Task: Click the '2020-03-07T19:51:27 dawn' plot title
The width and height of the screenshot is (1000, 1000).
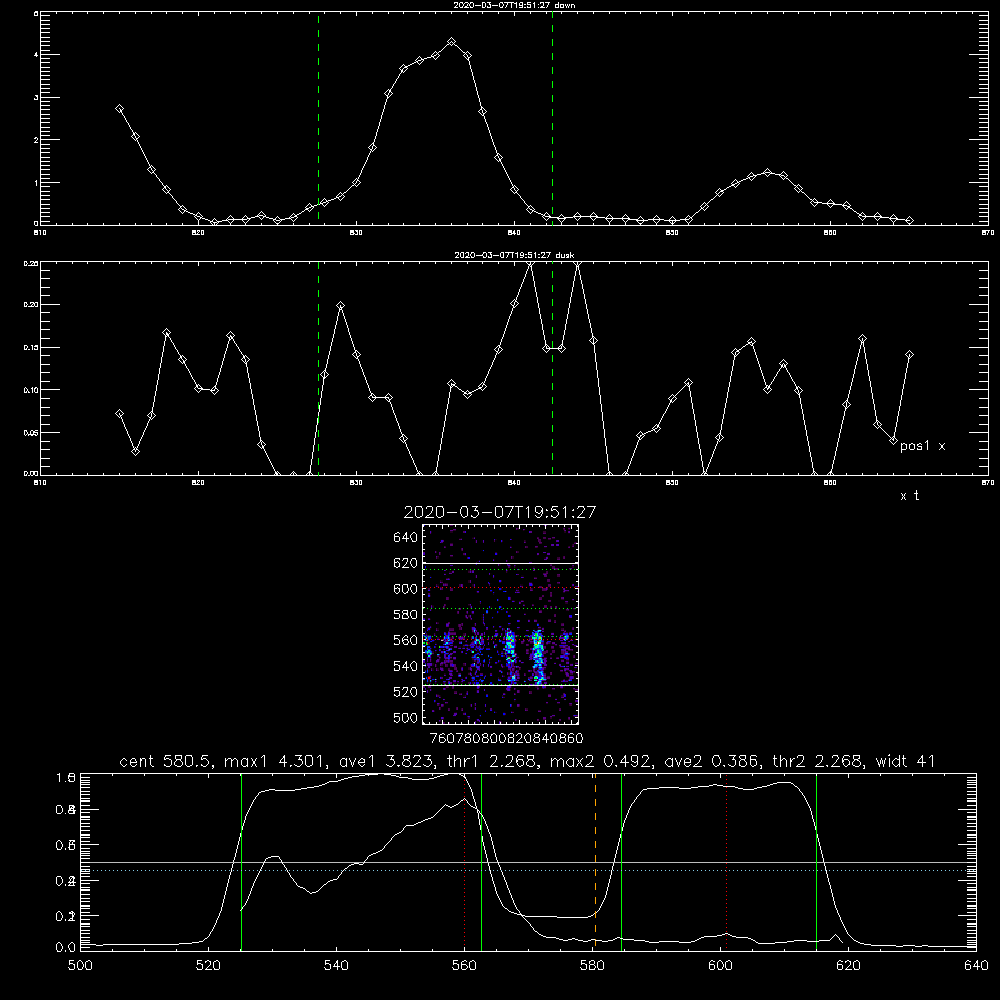Action: point(514,5)
